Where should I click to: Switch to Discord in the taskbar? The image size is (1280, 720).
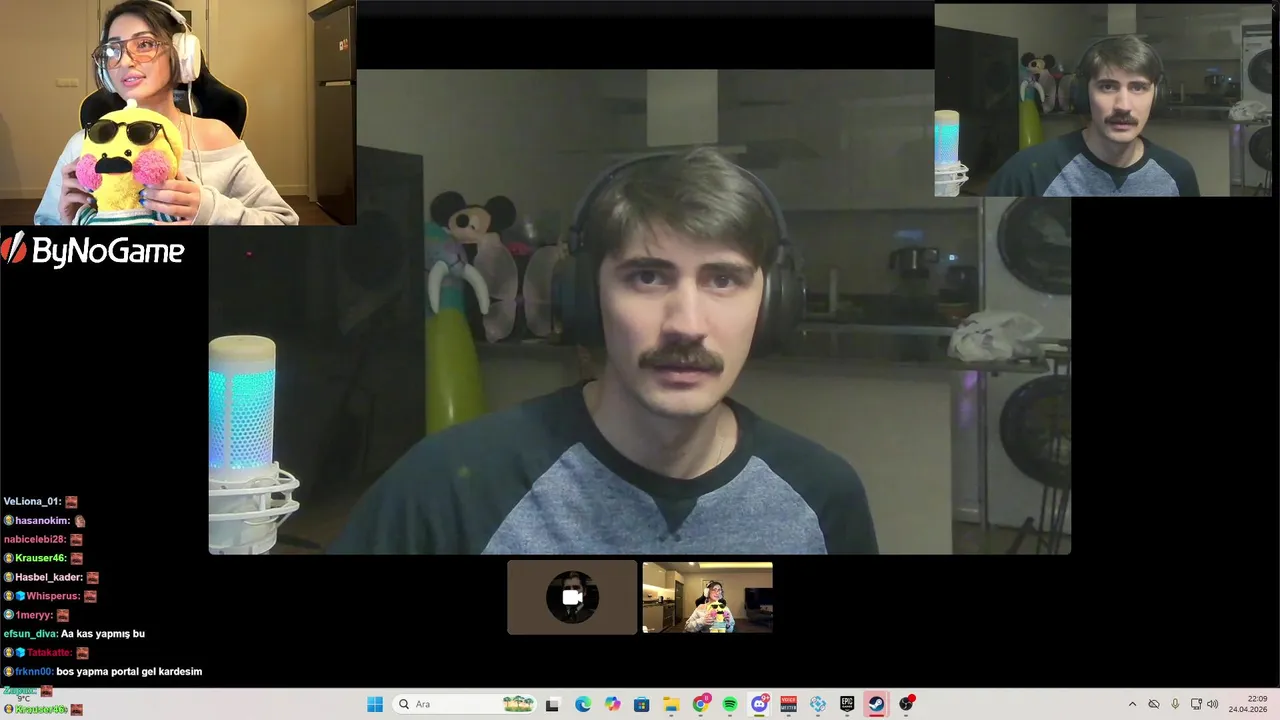pos(759,704)
